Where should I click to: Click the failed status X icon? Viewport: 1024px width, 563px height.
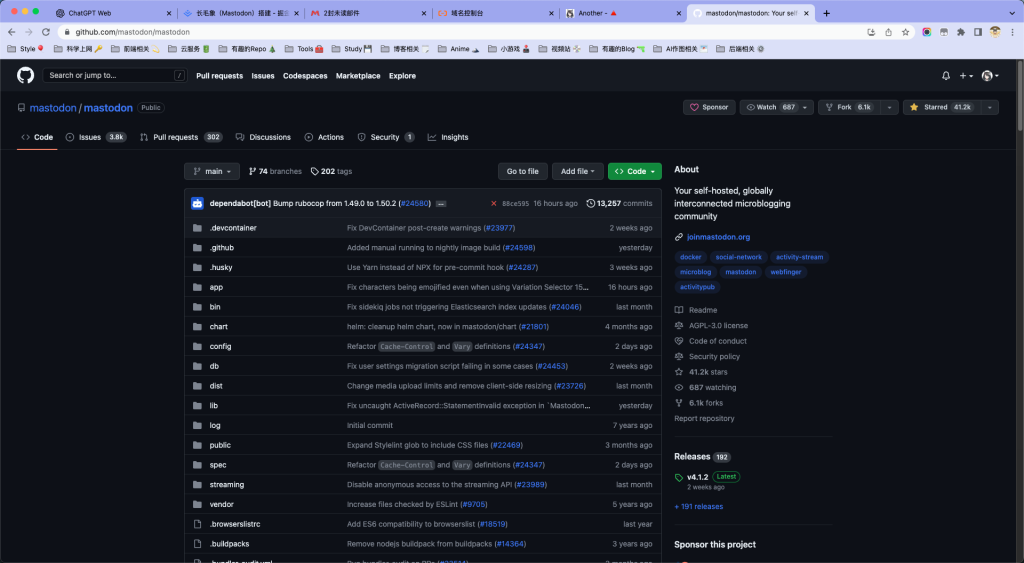coord(493,203)
